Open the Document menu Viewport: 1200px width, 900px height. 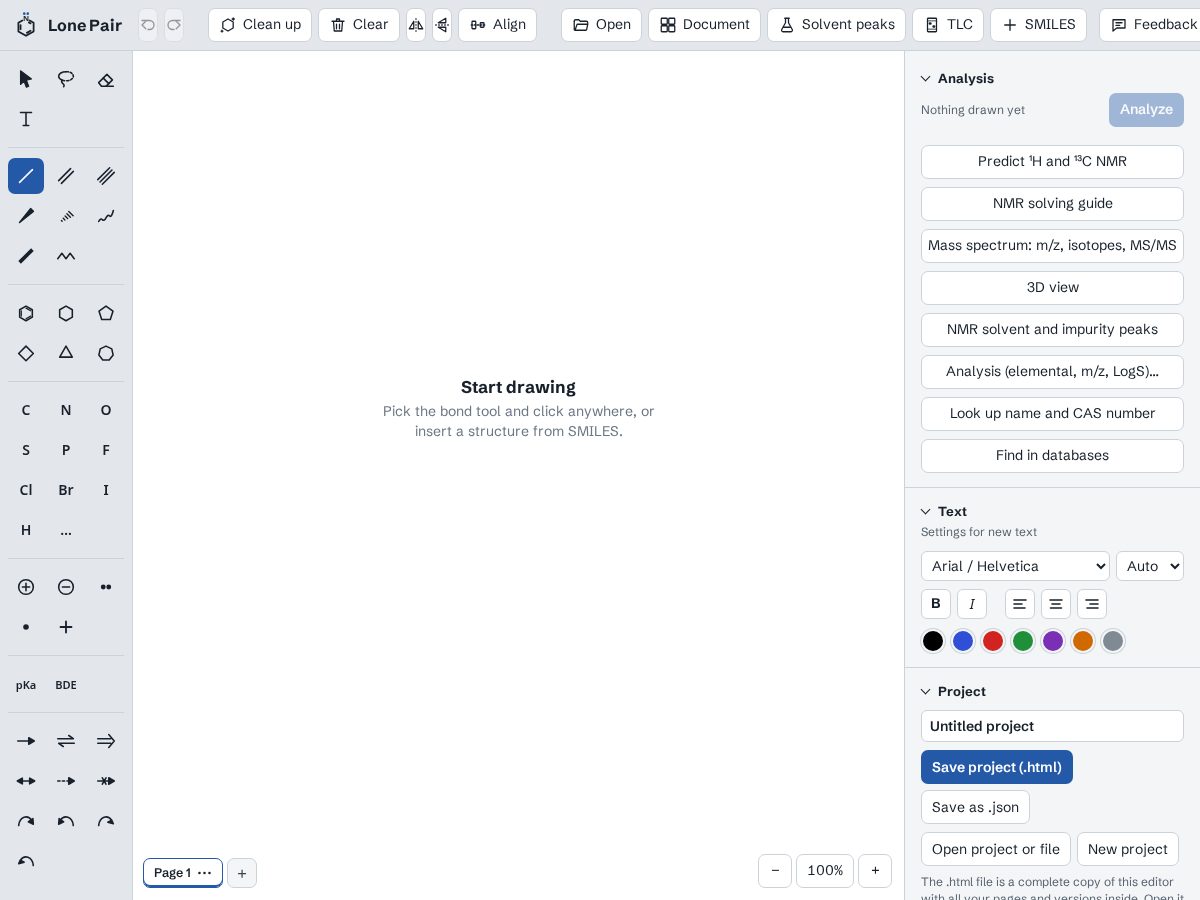pyautogui.click(x=704, y=25)
